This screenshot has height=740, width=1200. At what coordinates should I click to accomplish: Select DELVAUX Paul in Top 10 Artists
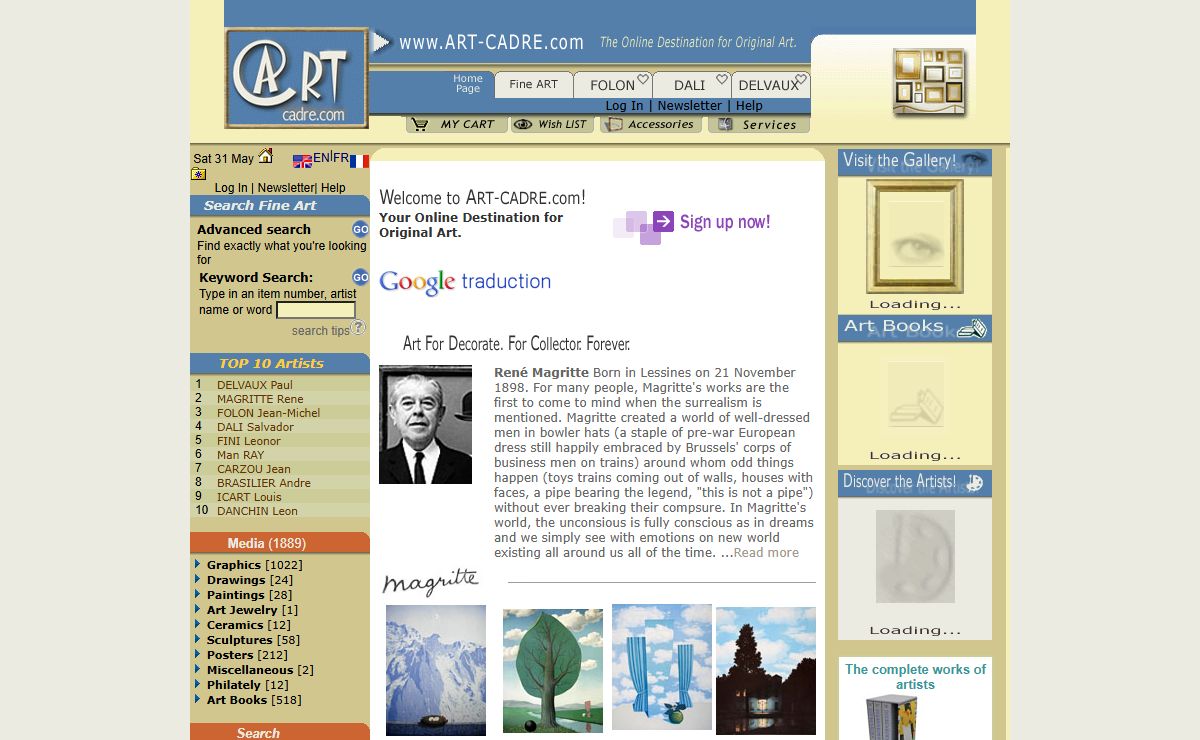pyautogui.click(x=255, y=385)
